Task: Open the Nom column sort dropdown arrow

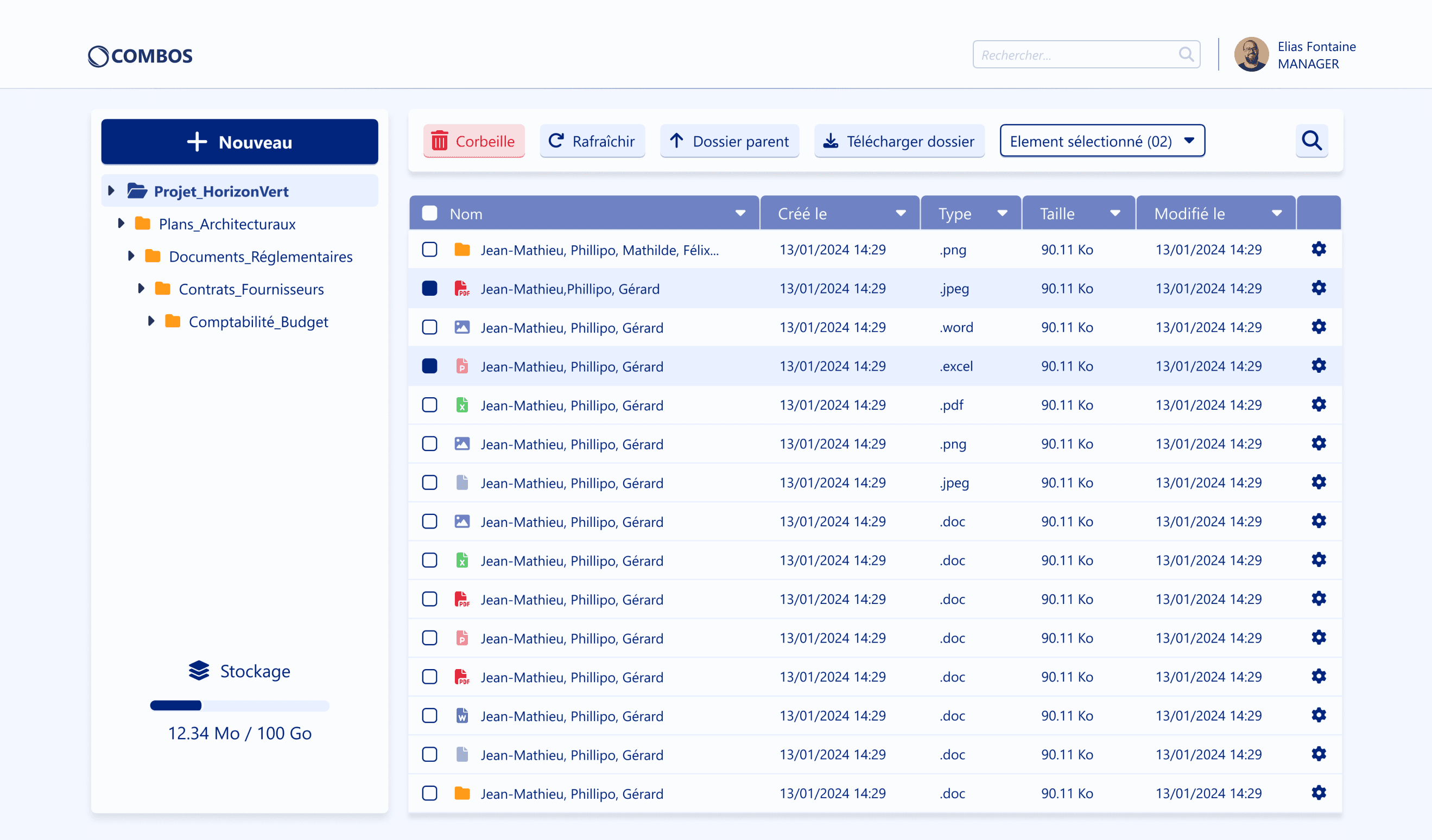Action: (x=740, y=214)
